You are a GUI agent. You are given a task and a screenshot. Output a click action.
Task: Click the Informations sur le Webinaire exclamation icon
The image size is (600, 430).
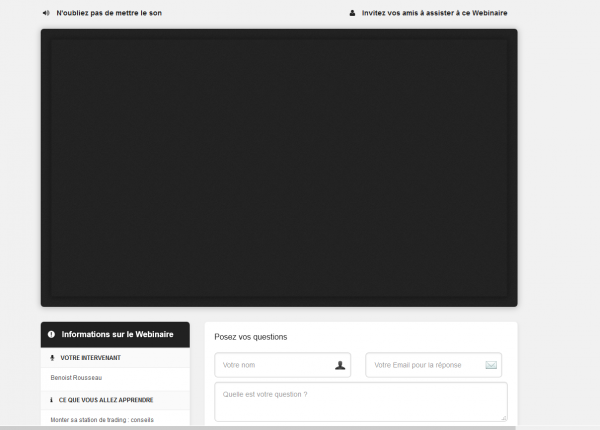51,334
